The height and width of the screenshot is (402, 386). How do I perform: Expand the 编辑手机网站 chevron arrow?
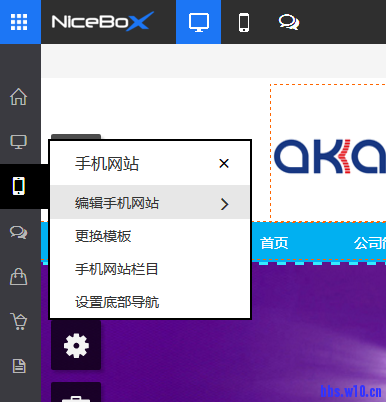225,204
